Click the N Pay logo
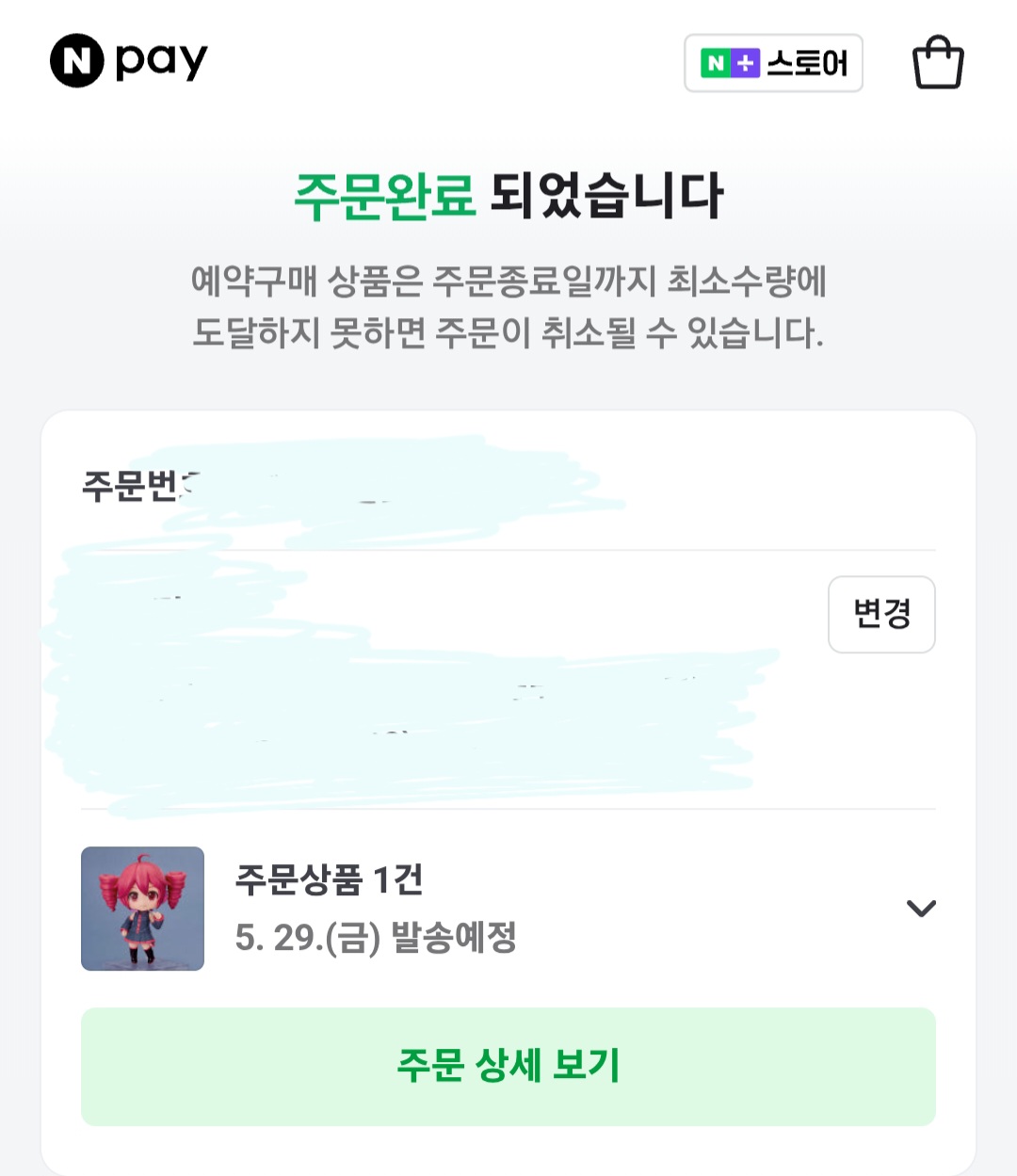1017x1176 pixels. click(x=128, y=61)
